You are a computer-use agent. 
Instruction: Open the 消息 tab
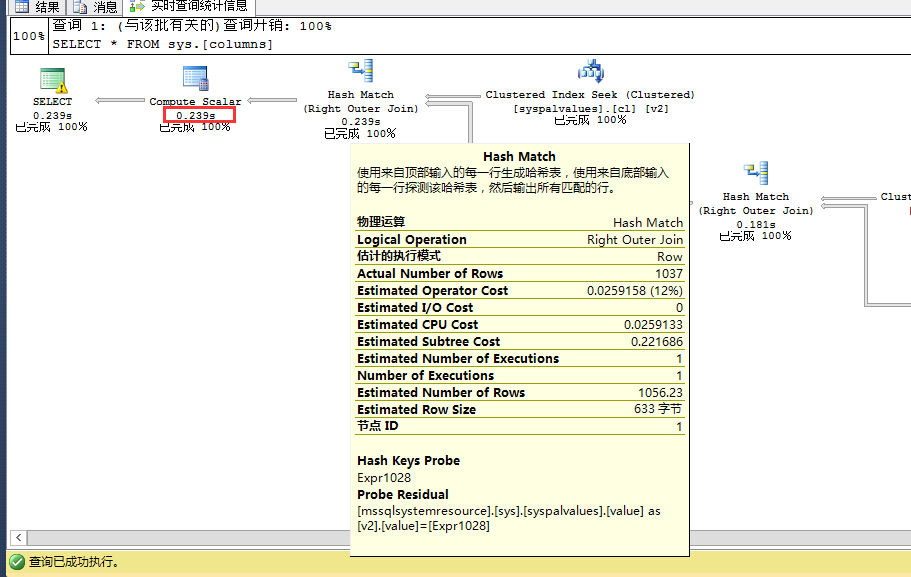[x=105, y=7]
